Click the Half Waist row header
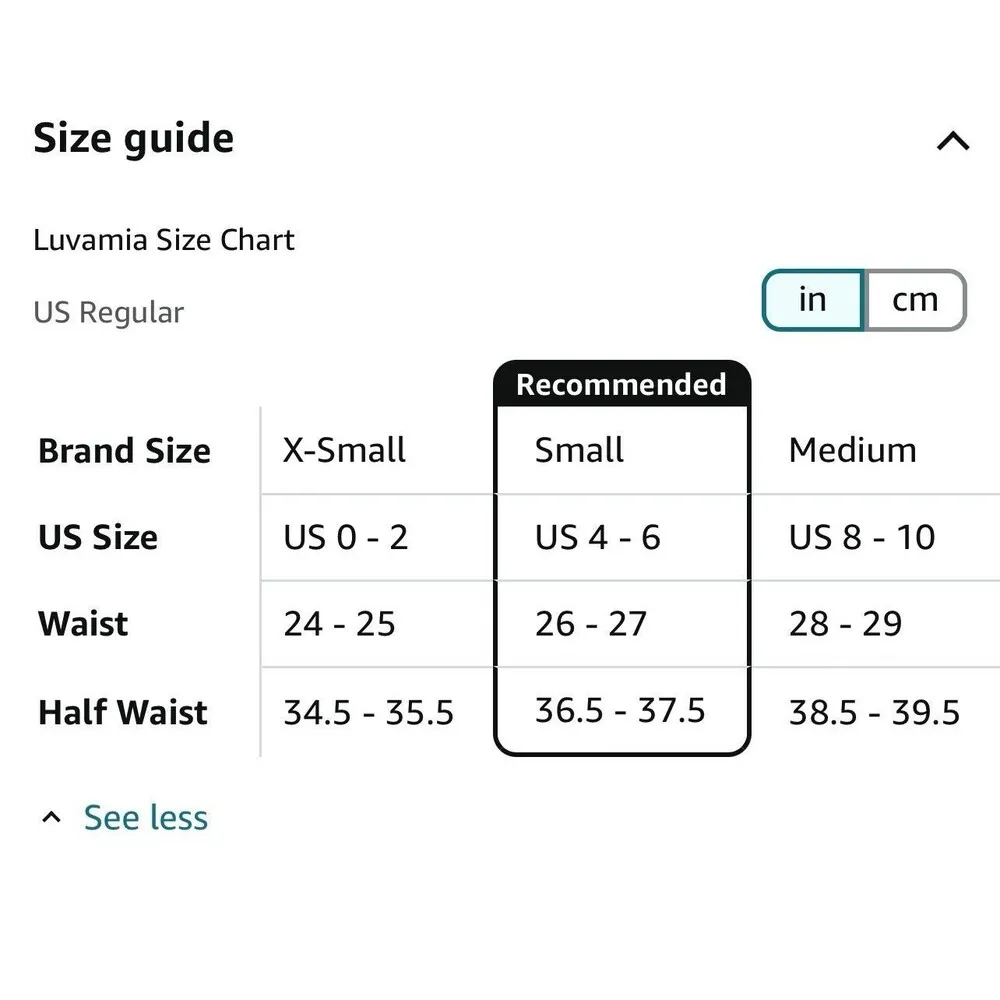 click(123, 713)
